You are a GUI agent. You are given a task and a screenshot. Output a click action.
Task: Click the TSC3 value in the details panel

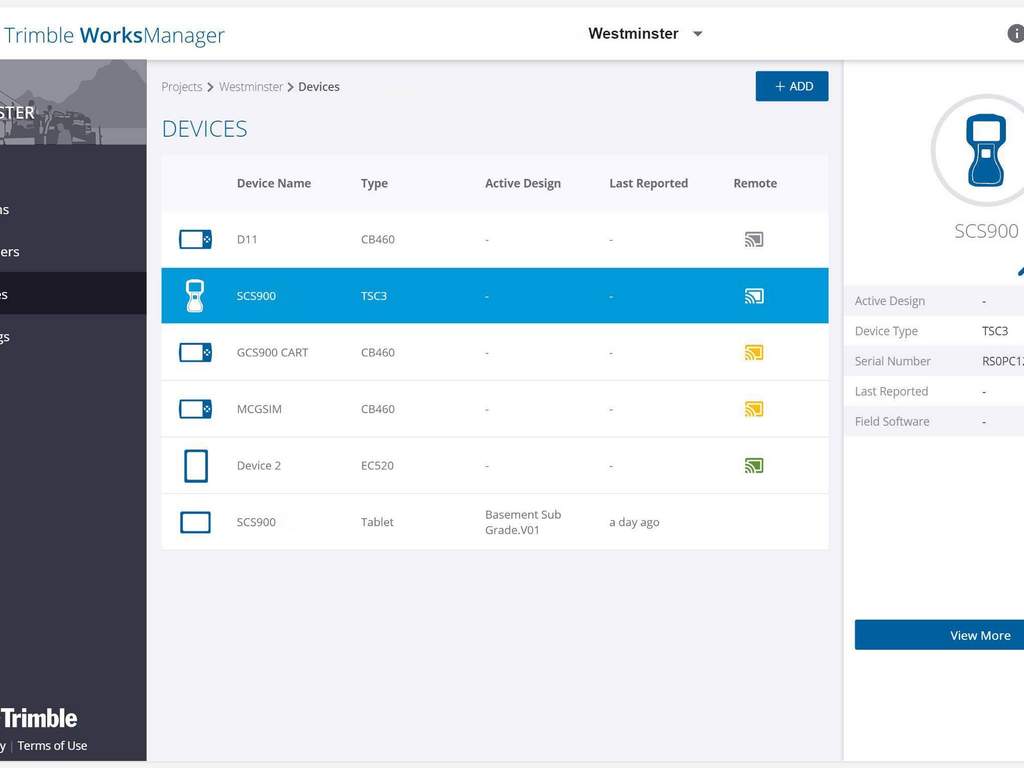[x=995, y=331]
